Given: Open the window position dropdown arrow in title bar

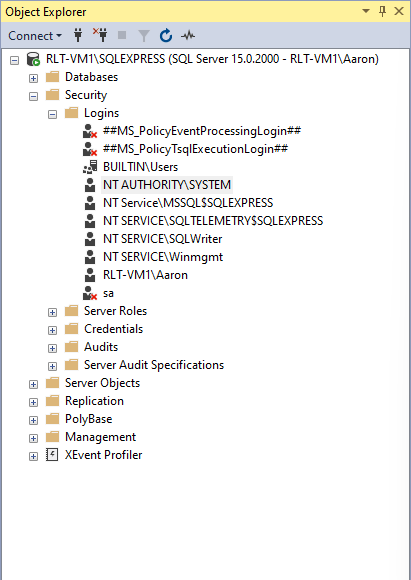Looking at the screenshot, I should click(365, 11).
